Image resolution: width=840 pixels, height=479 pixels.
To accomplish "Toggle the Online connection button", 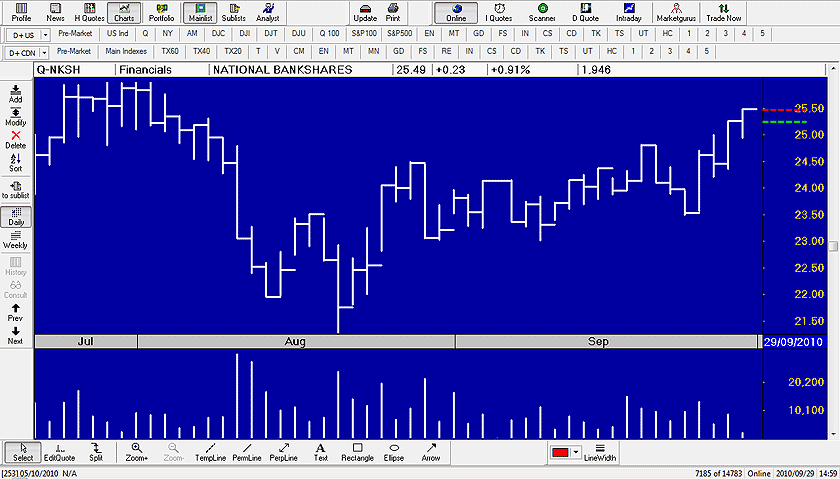I will point(456,13).
